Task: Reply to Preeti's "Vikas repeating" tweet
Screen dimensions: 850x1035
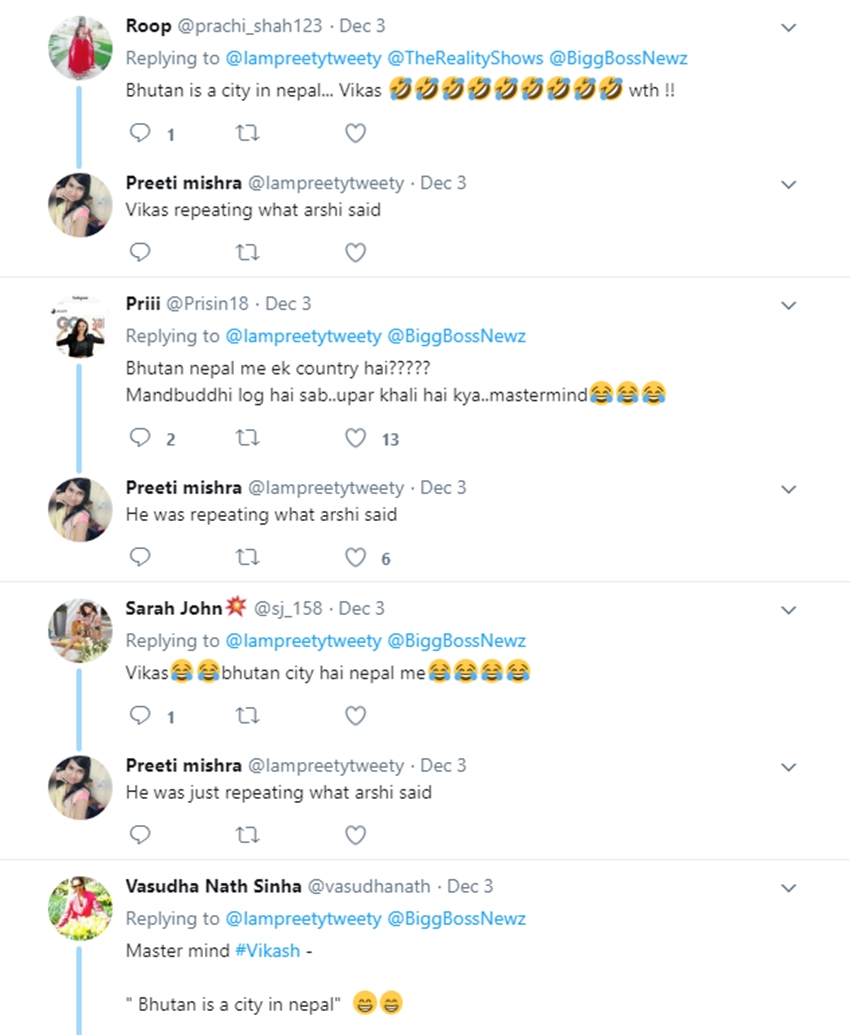Action: click(x=141, y=252)
